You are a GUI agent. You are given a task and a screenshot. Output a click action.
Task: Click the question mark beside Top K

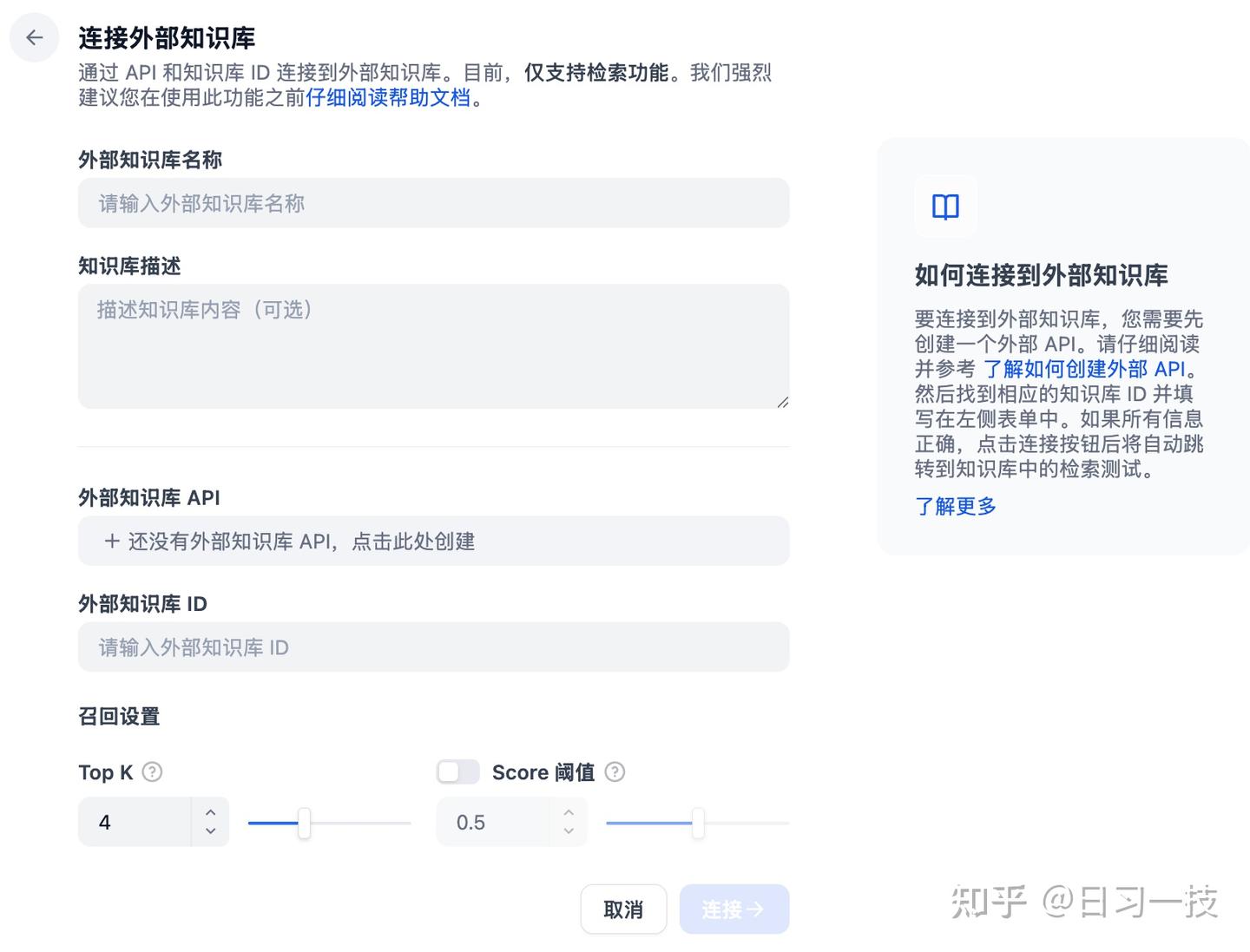point(151,771)
